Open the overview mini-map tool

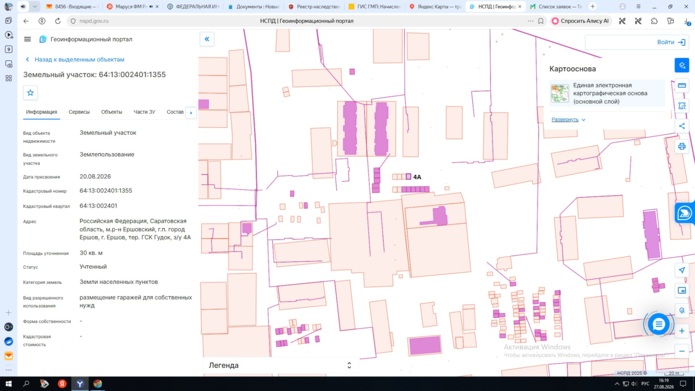682,290
